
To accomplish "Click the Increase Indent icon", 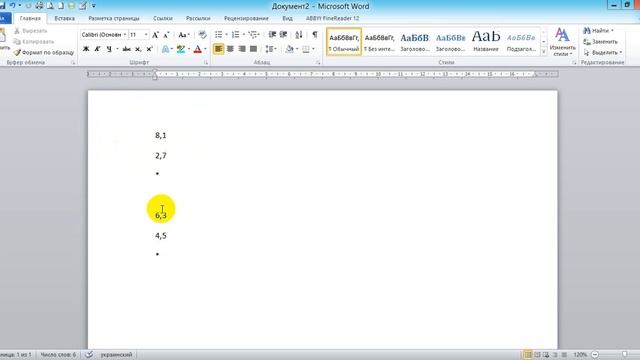I will [x=283, y=35].
